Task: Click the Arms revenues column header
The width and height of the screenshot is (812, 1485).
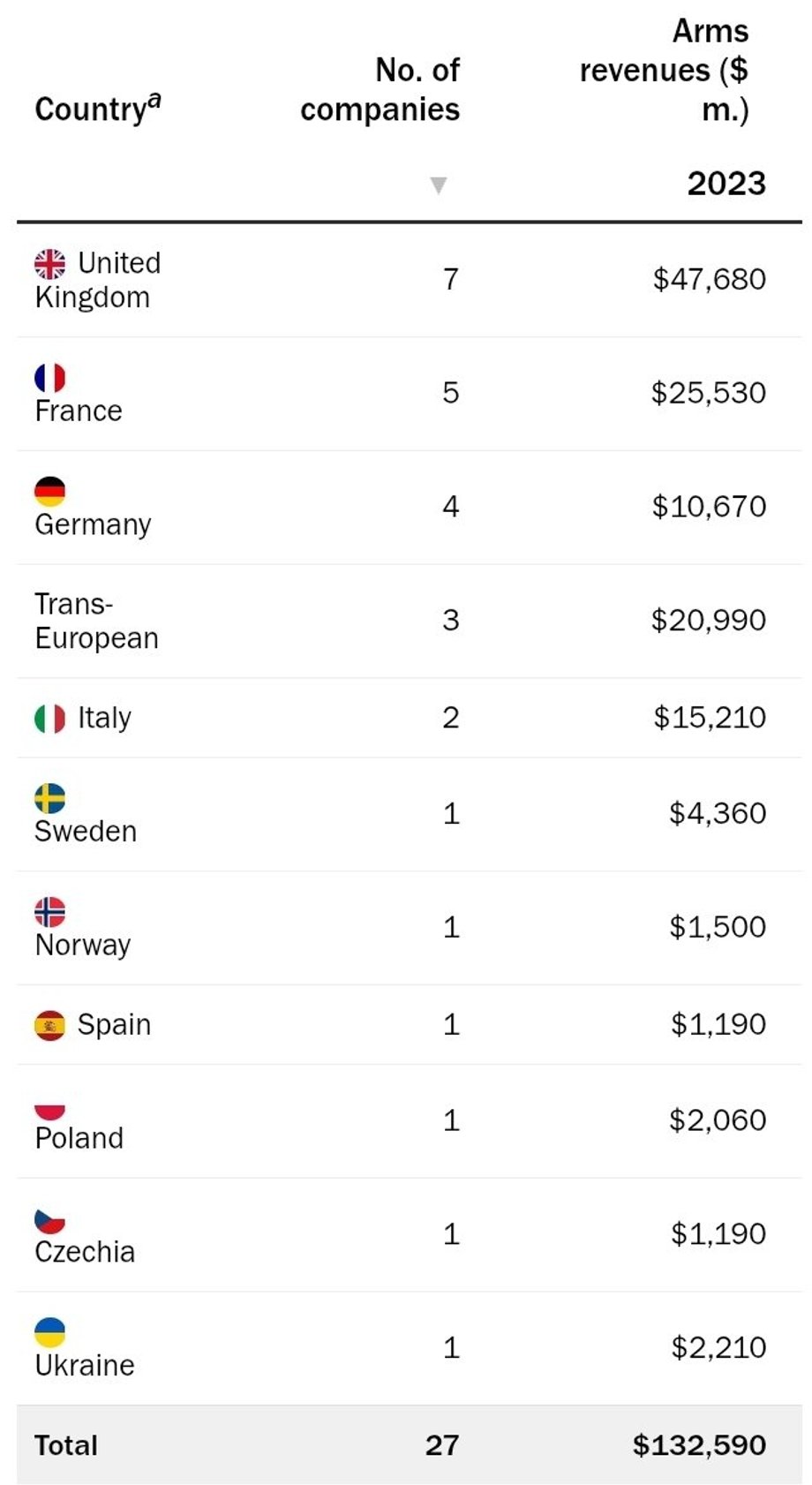Action: click(x=665, y=70)
